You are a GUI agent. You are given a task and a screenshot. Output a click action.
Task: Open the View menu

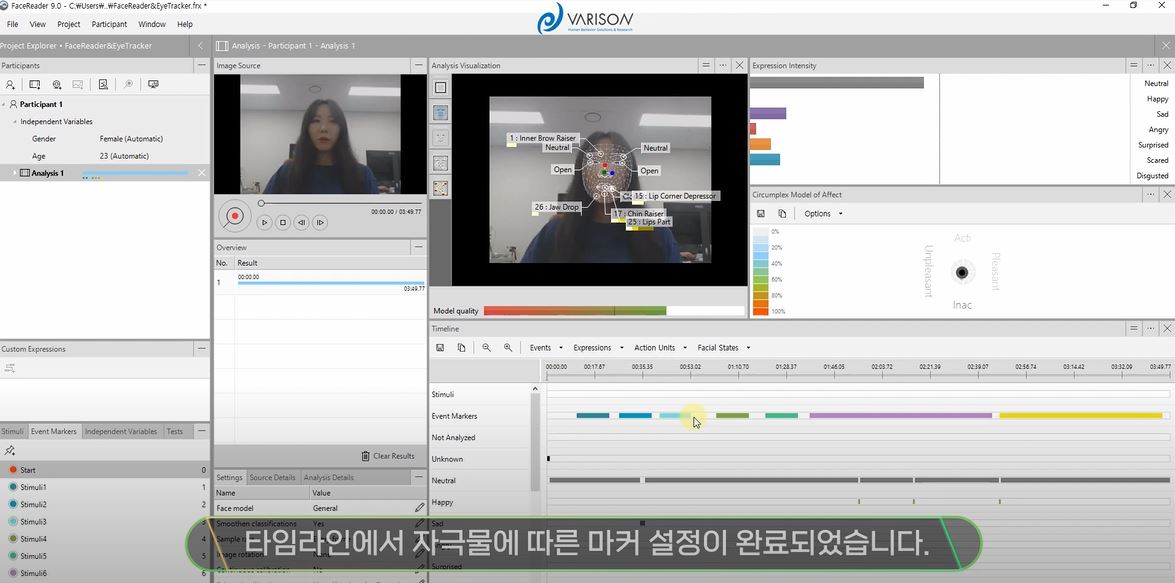click(37, 24)
